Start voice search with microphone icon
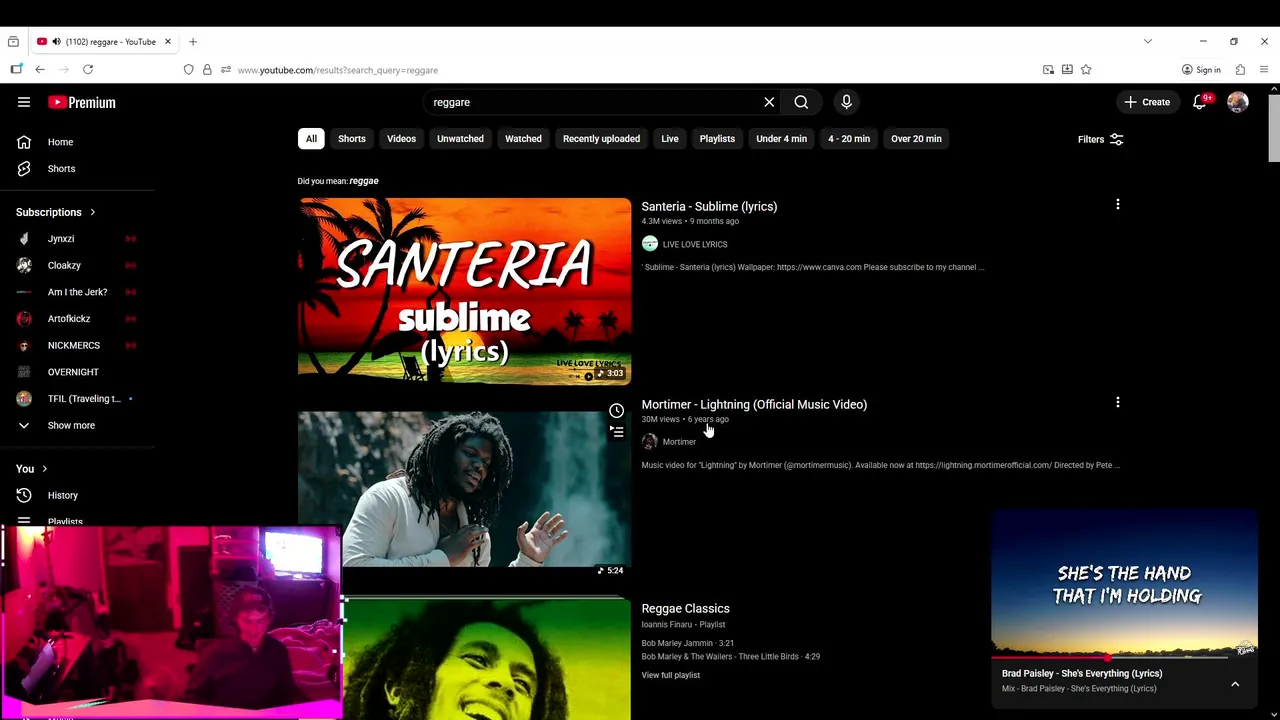The width and height of the screenshot is (1280, 720). coord(846,102)
